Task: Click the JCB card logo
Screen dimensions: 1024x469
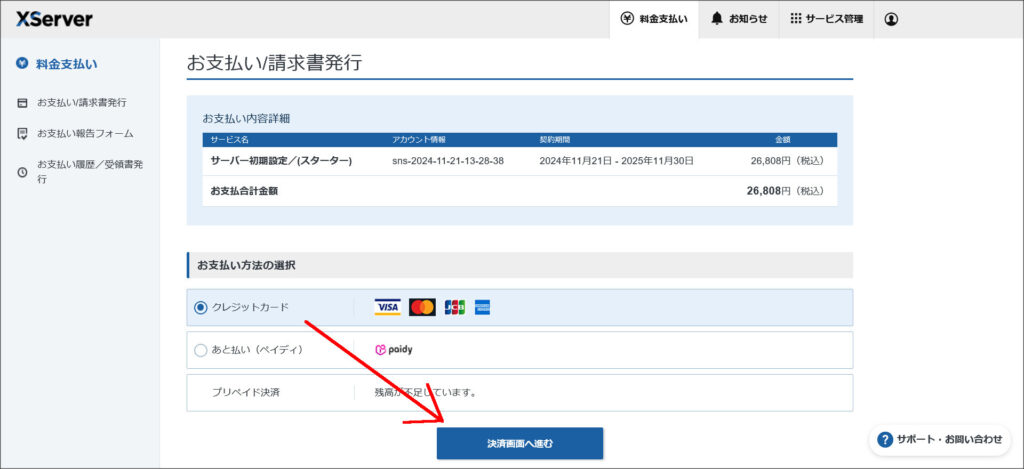Action: pyautogui.click(x=454, y=307)
